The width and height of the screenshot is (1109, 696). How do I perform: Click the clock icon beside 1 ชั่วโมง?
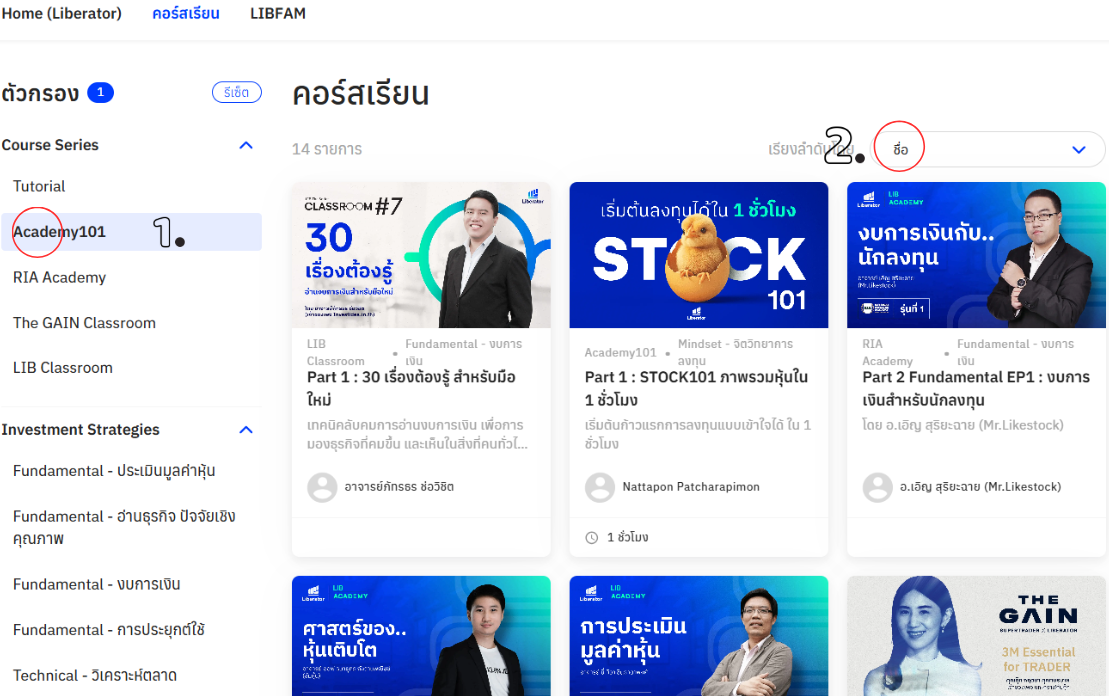pyautogui.click(x=592, y=538)
